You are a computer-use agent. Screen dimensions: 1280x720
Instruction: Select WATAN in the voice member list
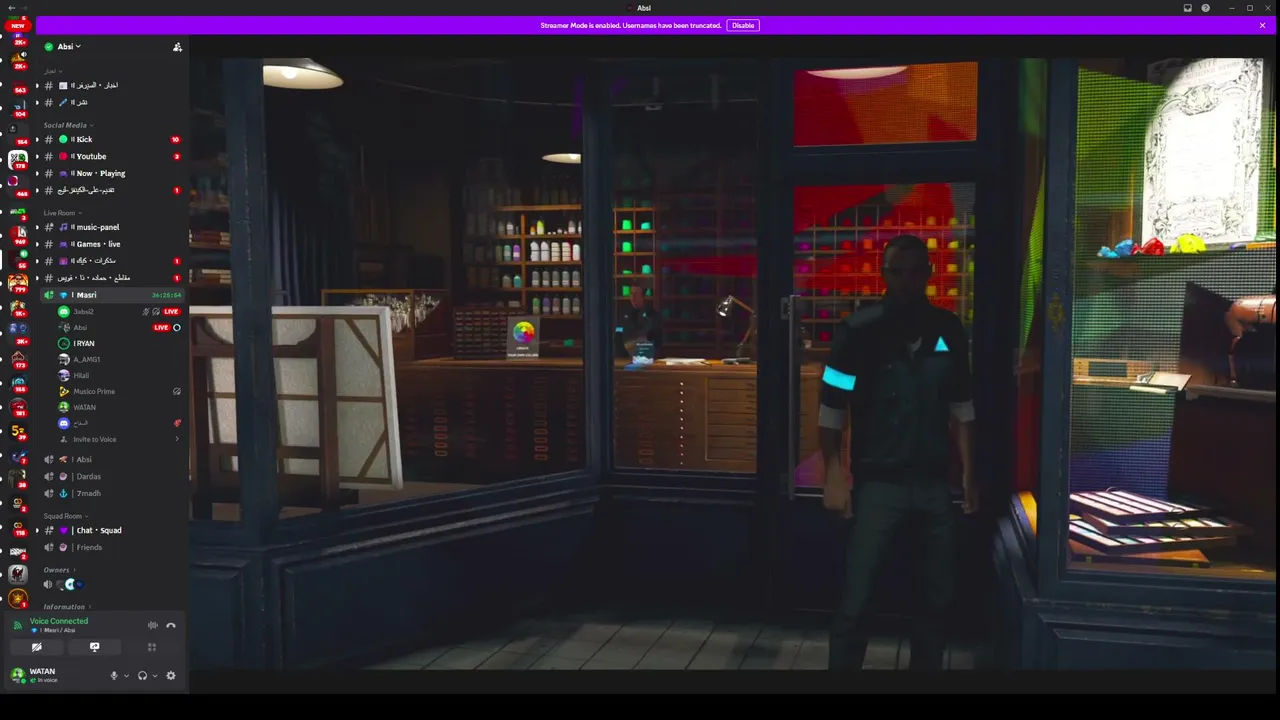(x=118, y=408)
